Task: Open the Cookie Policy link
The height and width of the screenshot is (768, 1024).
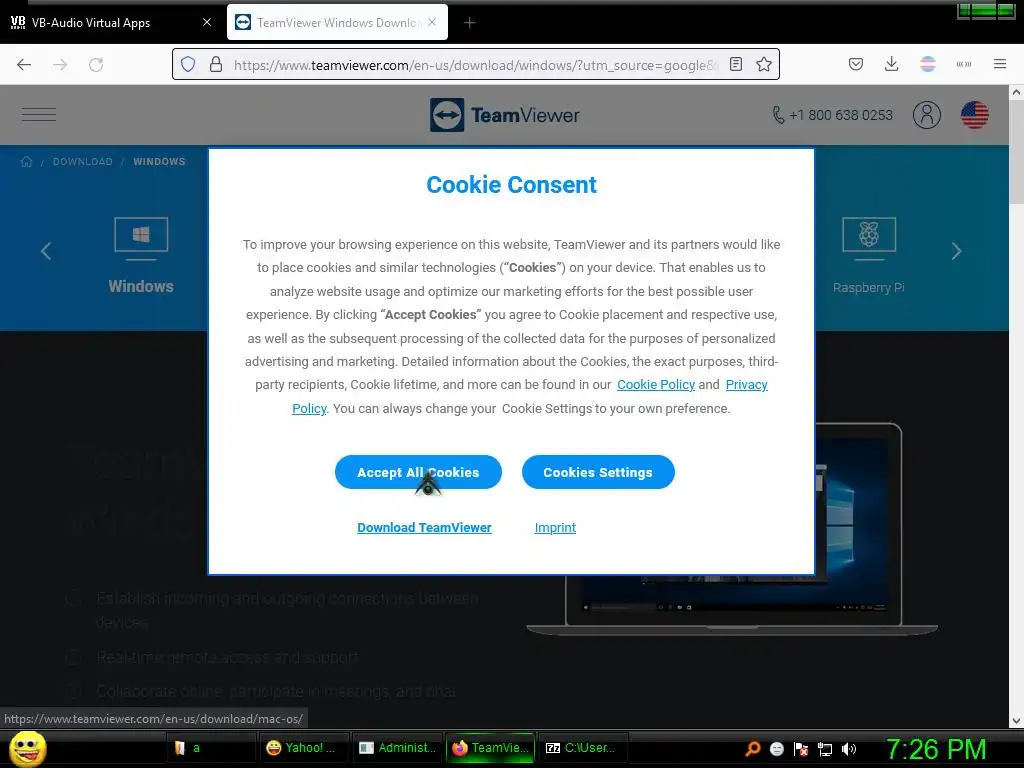Action: click(656, 385)
